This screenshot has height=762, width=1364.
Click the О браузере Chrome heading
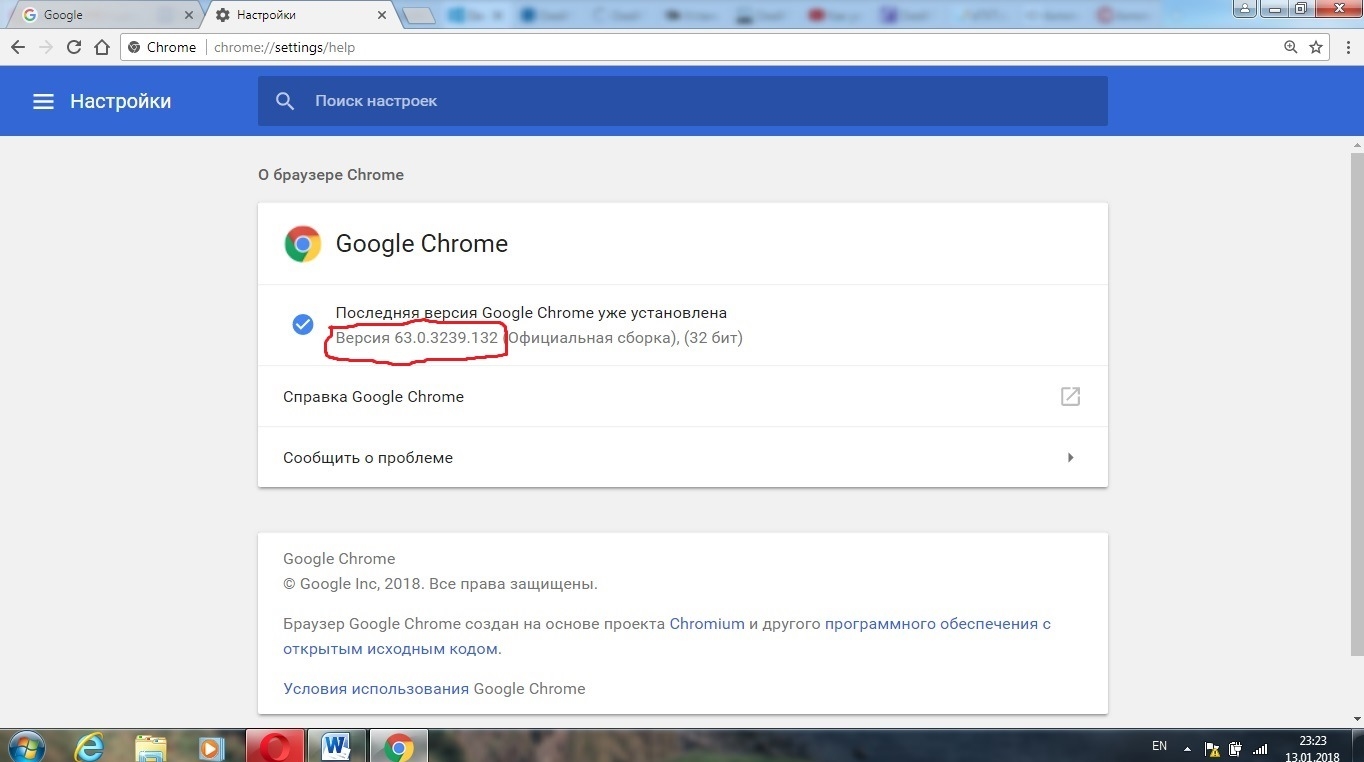(331, 174)
